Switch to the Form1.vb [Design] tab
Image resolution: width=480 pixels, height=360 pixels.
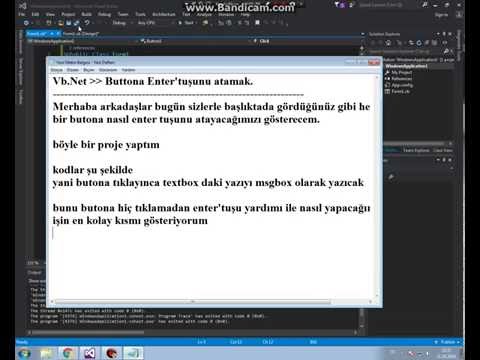pyautogui.click(x=80, y=34)
